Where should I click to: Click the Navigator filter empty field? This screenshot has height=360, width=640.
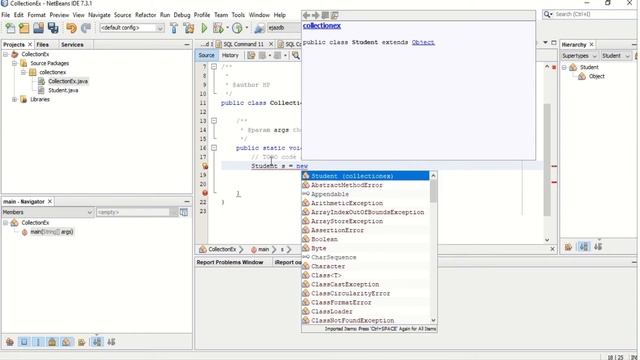click(133, 212)
